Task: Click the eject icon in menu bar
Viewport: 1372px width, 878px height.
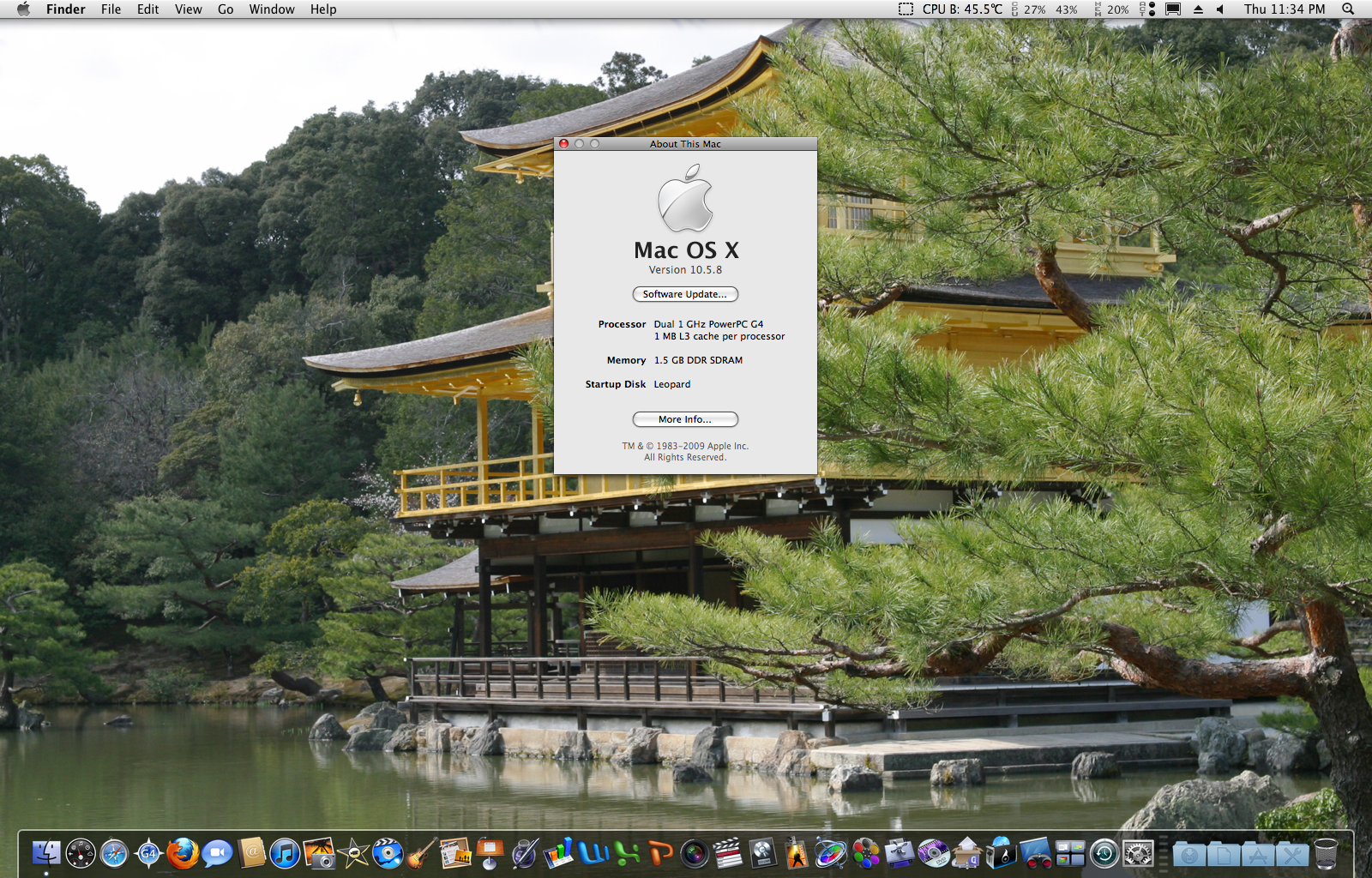Action: 1198,9
